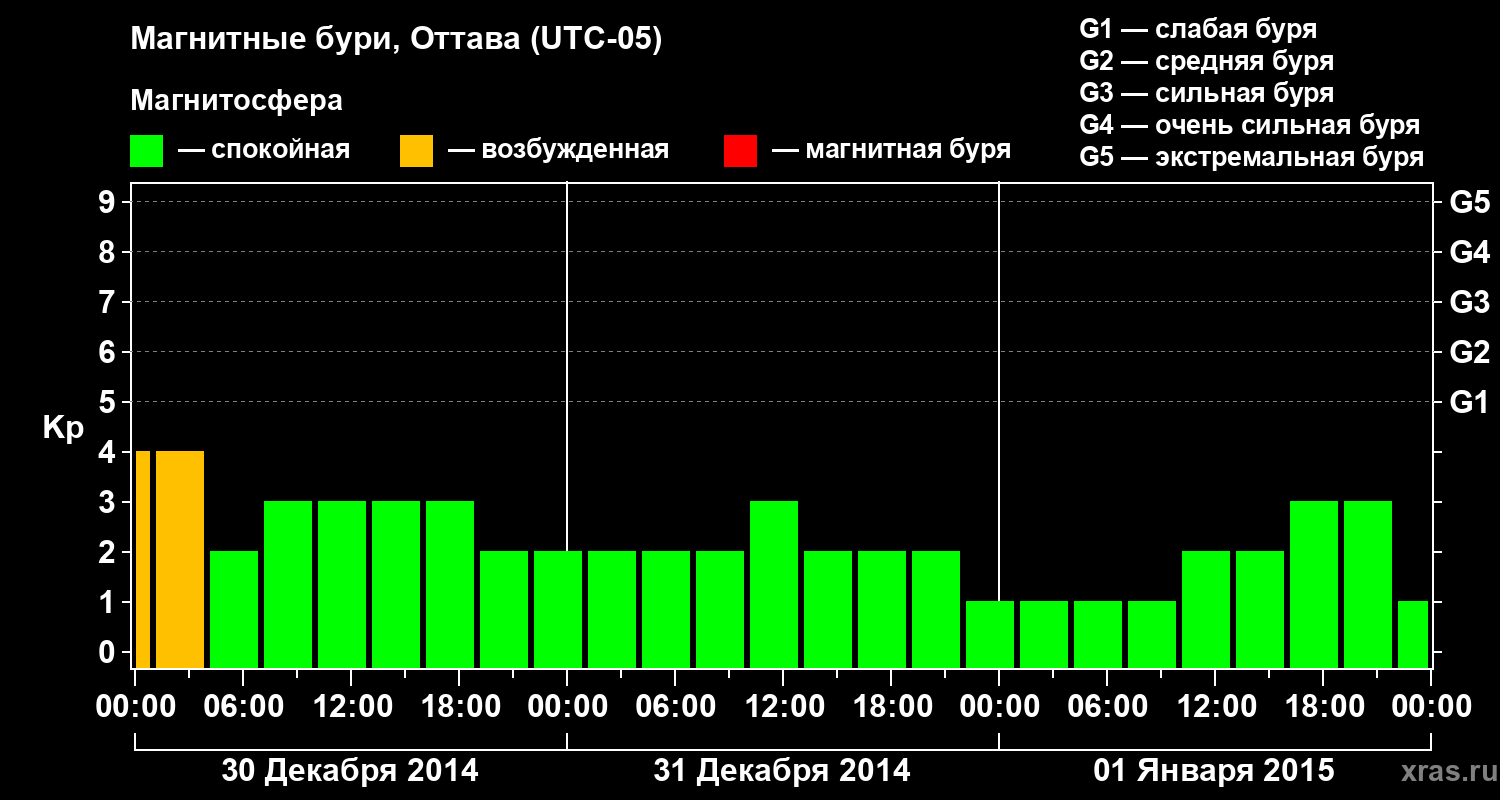Click the 'G5' label on the right axis
Viewport: 1500px width, 800px height.
(1470, 203)
